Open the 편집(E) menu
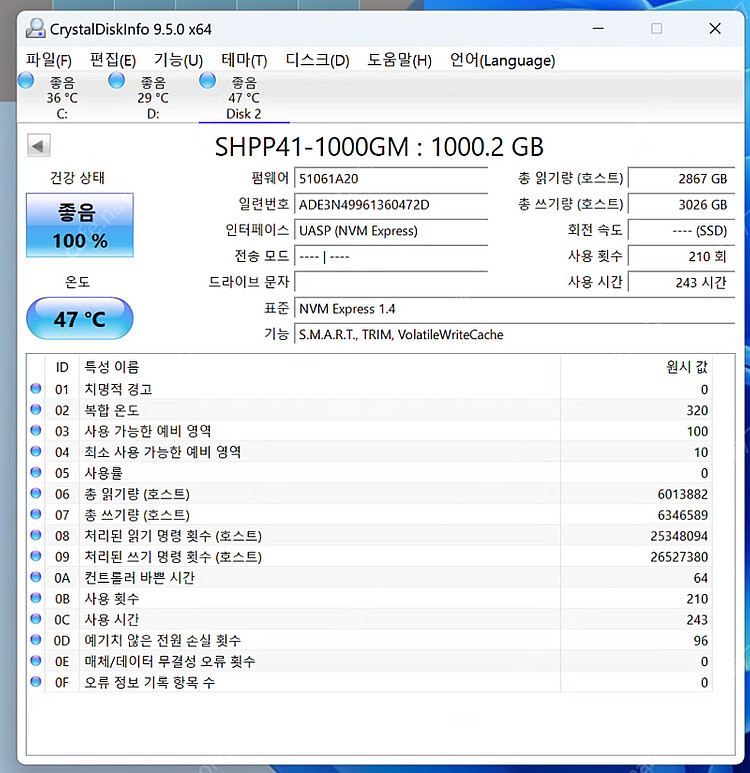Image resolution: width=750 pixels, height=773 pixels. (x=112, y=60)
